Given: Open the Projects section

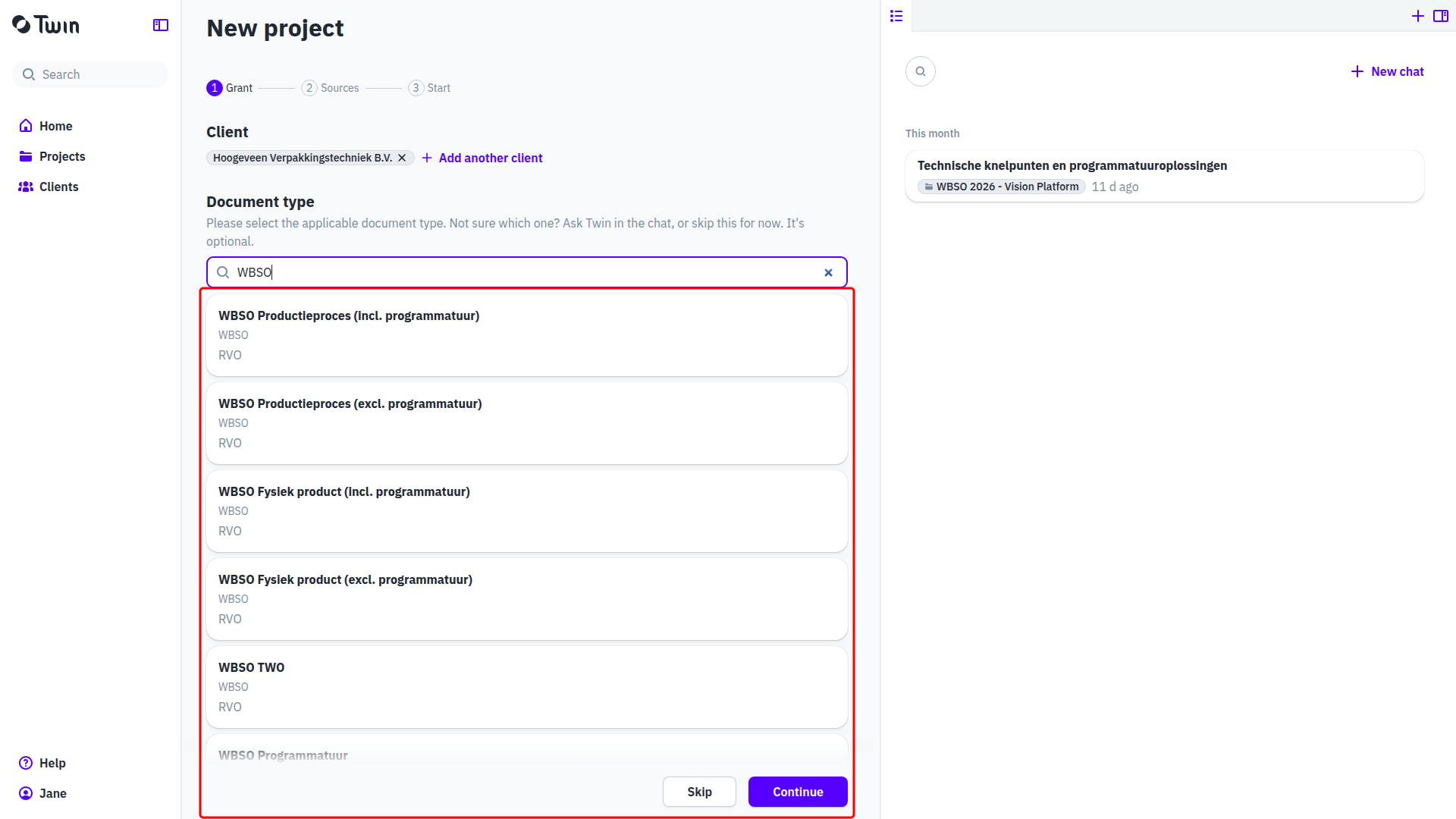Looking at the screenshot, I should [62, 156].
